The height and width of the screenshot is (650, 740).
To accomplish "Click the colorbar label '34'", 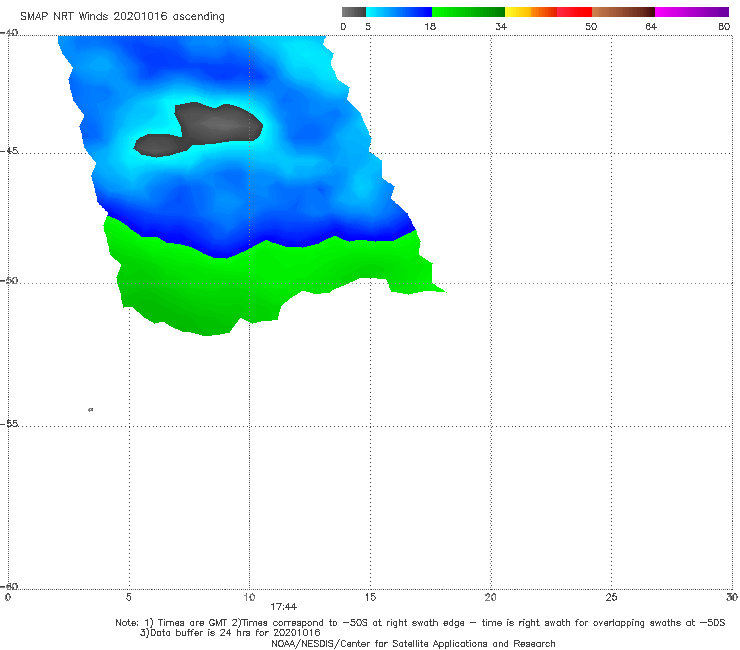I will tap(501, 26).
